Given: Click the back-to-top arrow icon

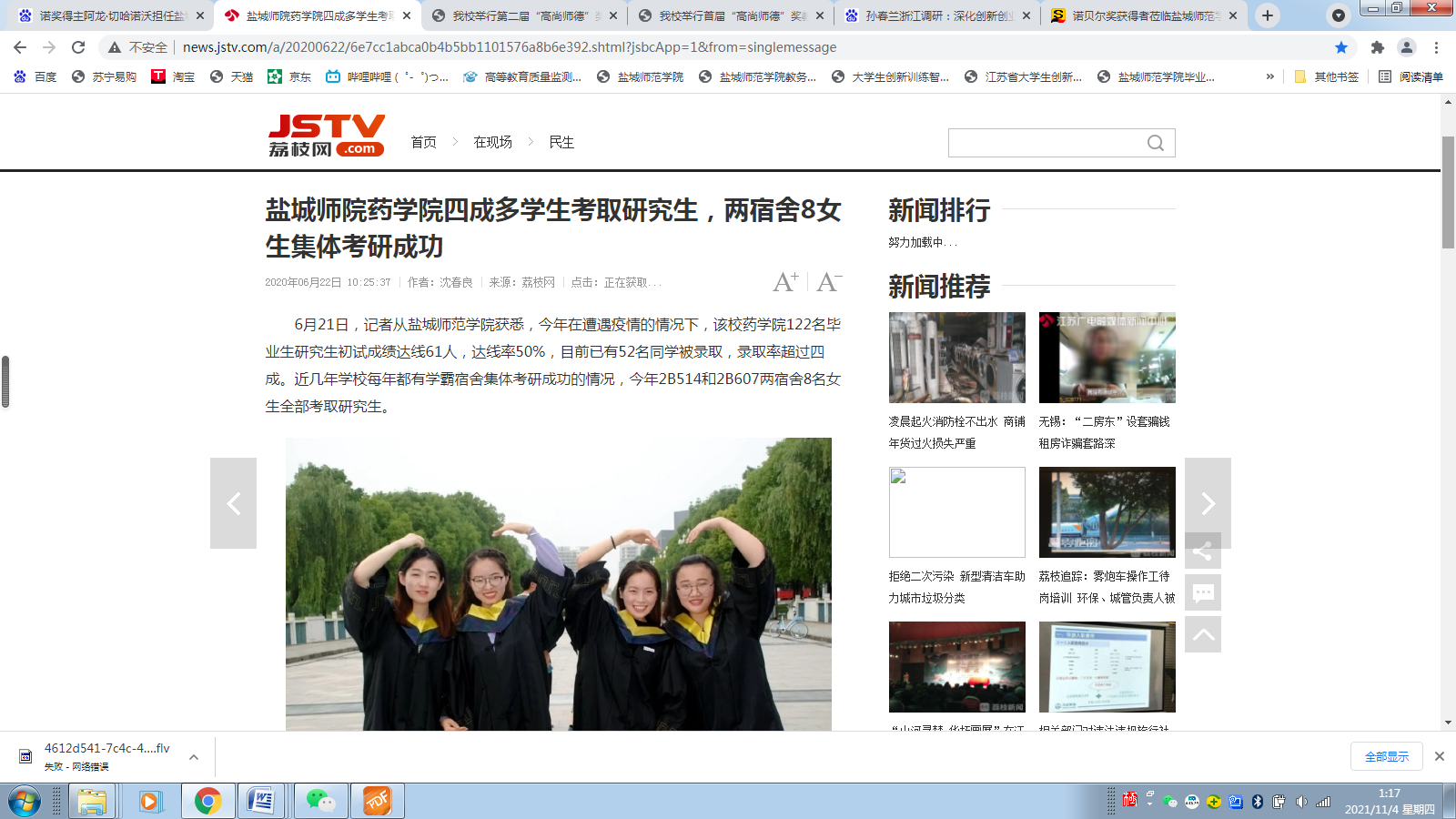Looking at the screenshot, I should point(1202,634).
